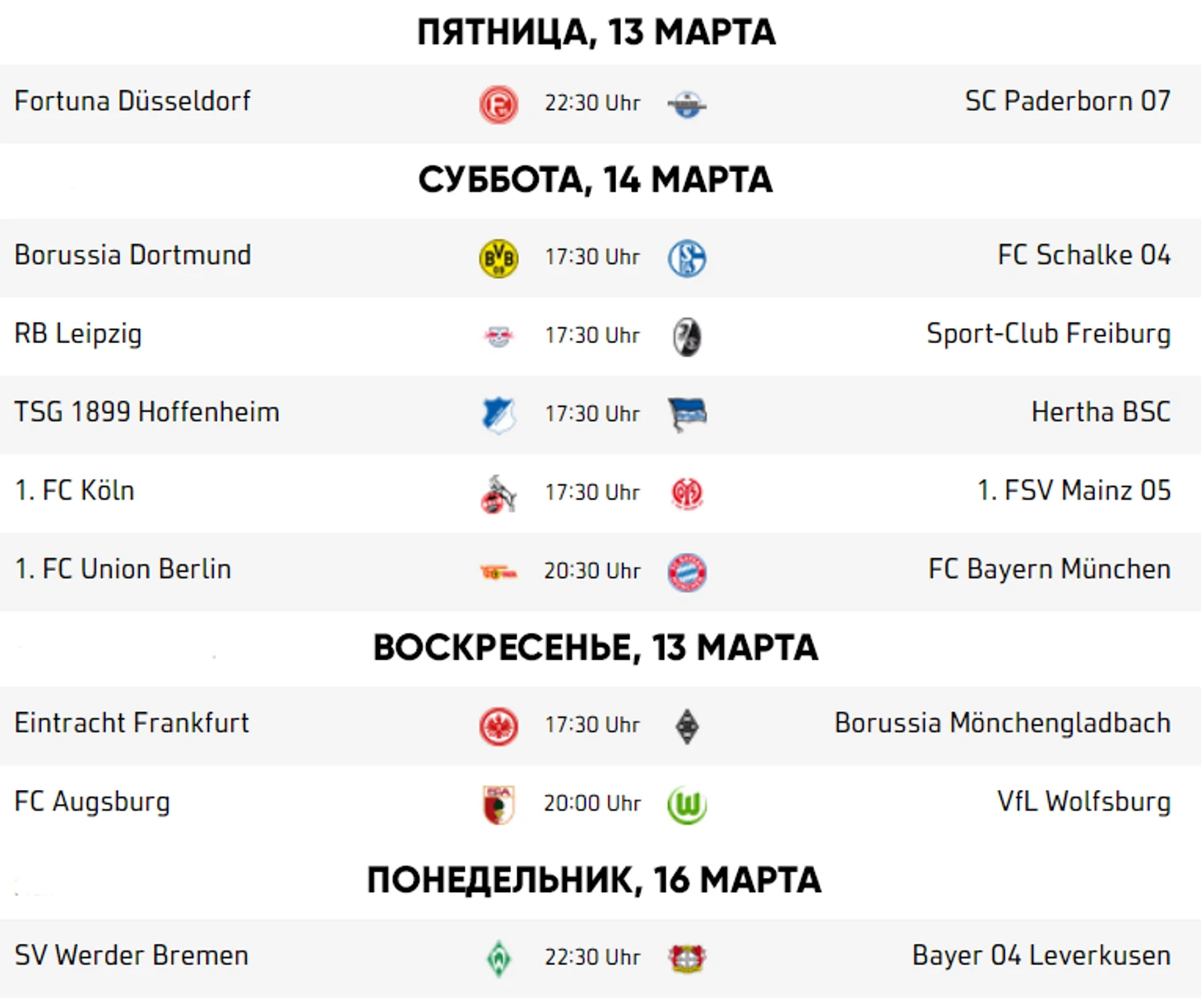Select the 20:30 Uhr kickoff time

click(x=592, y=571)
